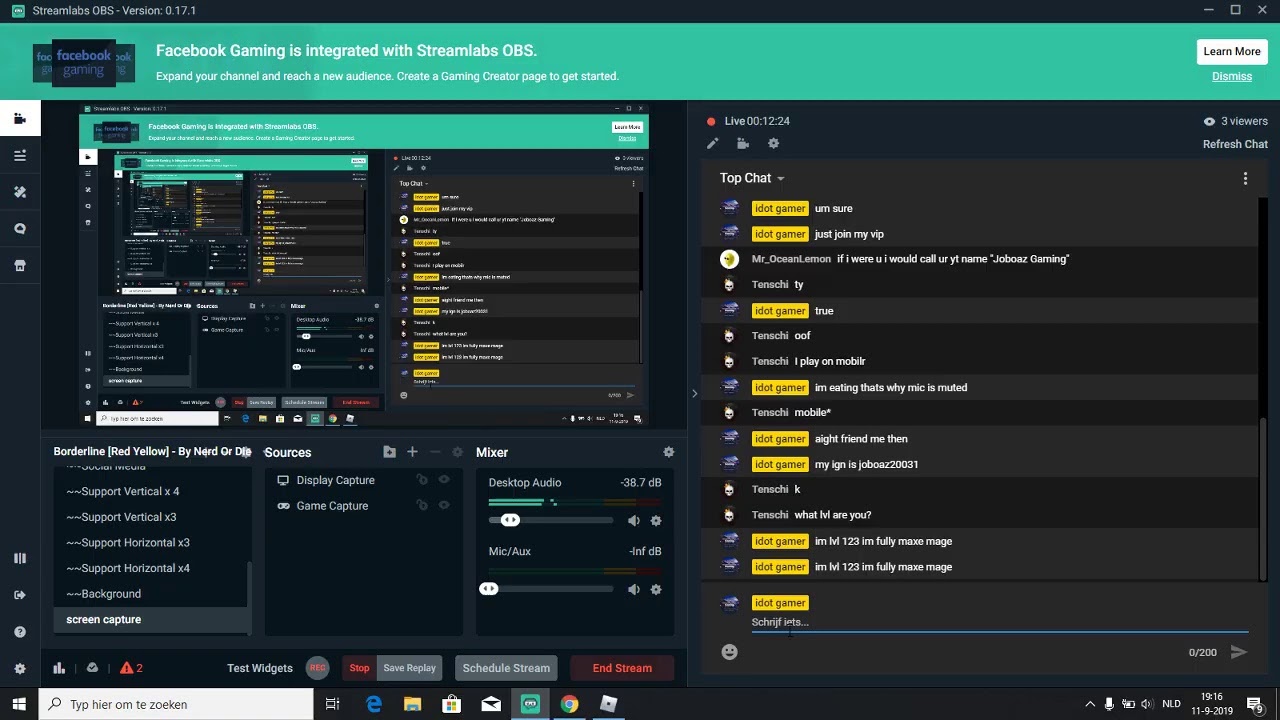Click Save Replay button
The width and height of the screenshot is (1280, 720).
pyautogui.click(x=409, y=668)
